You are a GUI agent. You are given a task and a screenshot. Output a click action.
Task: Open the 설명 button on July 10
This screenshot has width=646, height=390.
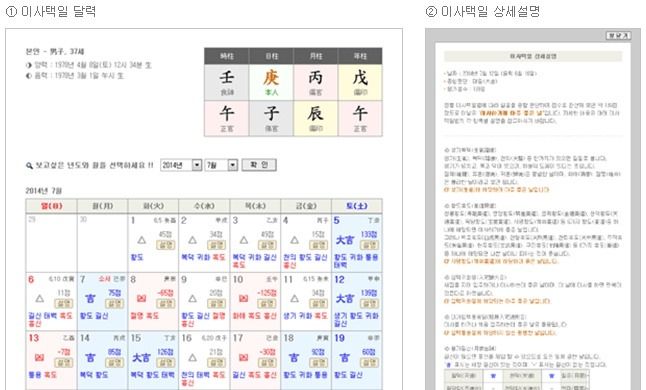coord(267,304)
